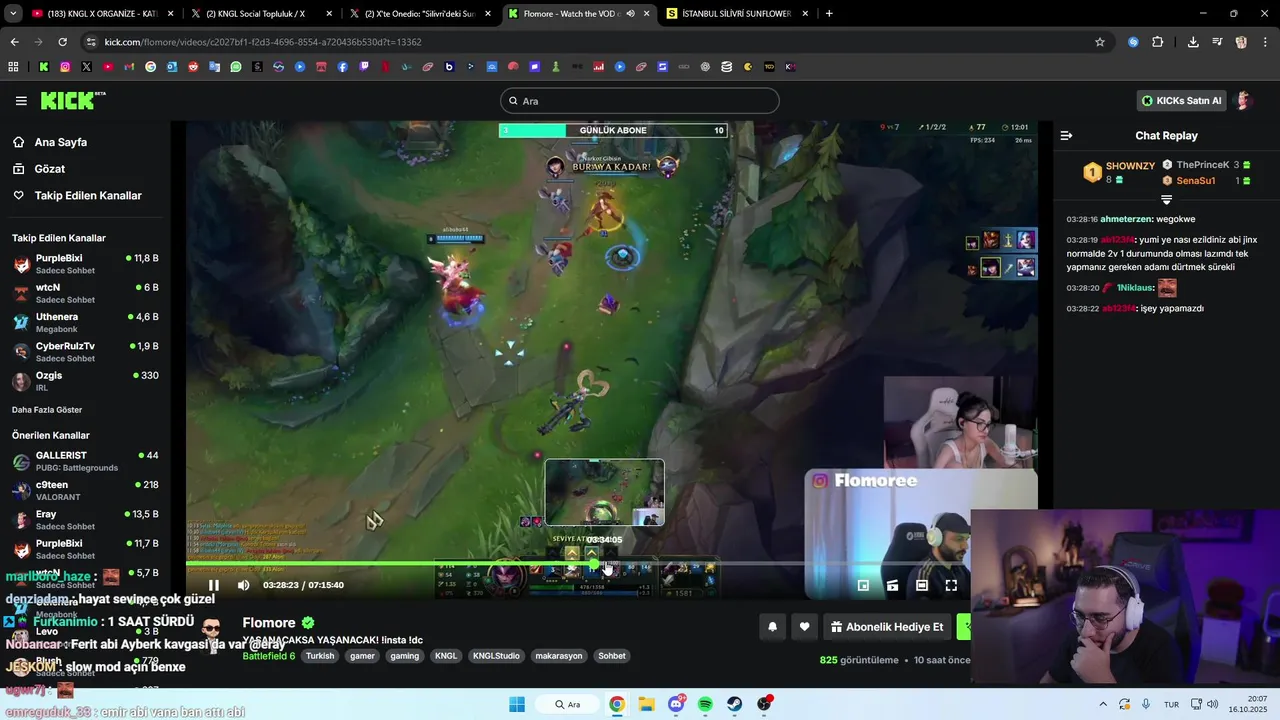
Task: Mute the video player volume
Action: tap(243, 585)
